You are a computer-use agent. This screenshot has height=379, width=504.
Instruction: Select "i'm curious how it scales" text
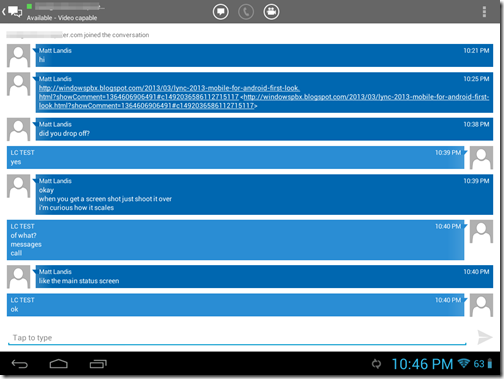click(x=76, y=208)
